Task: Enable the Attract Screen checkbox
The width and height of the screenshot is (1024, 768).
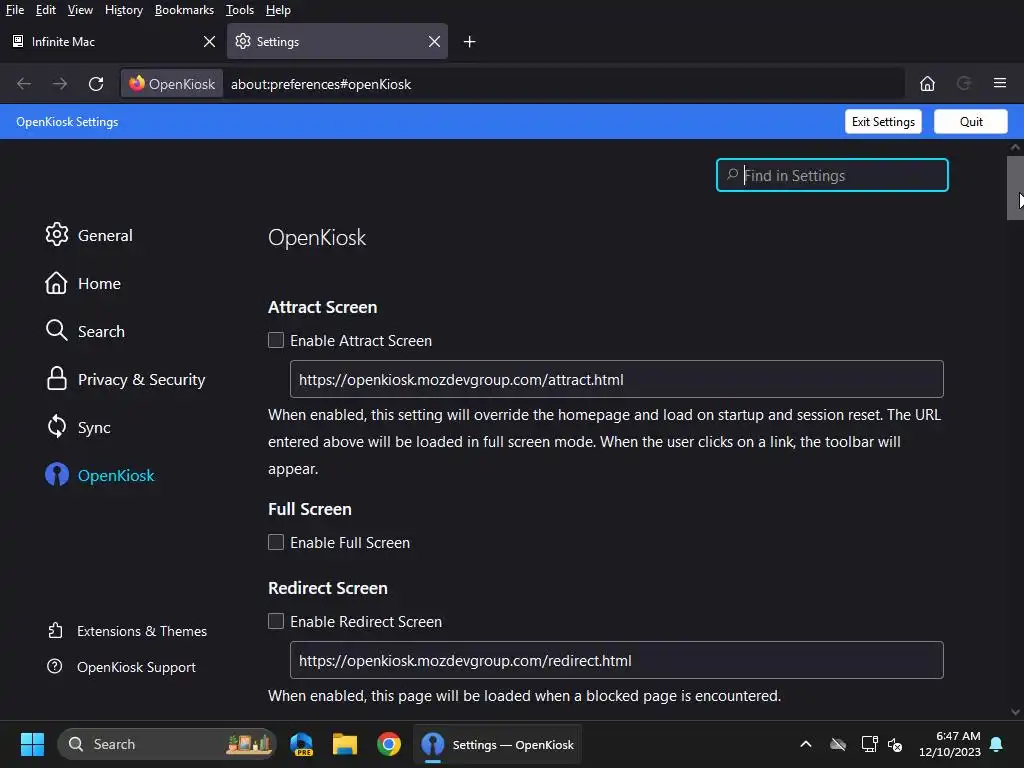Action: tap(276, 340)
